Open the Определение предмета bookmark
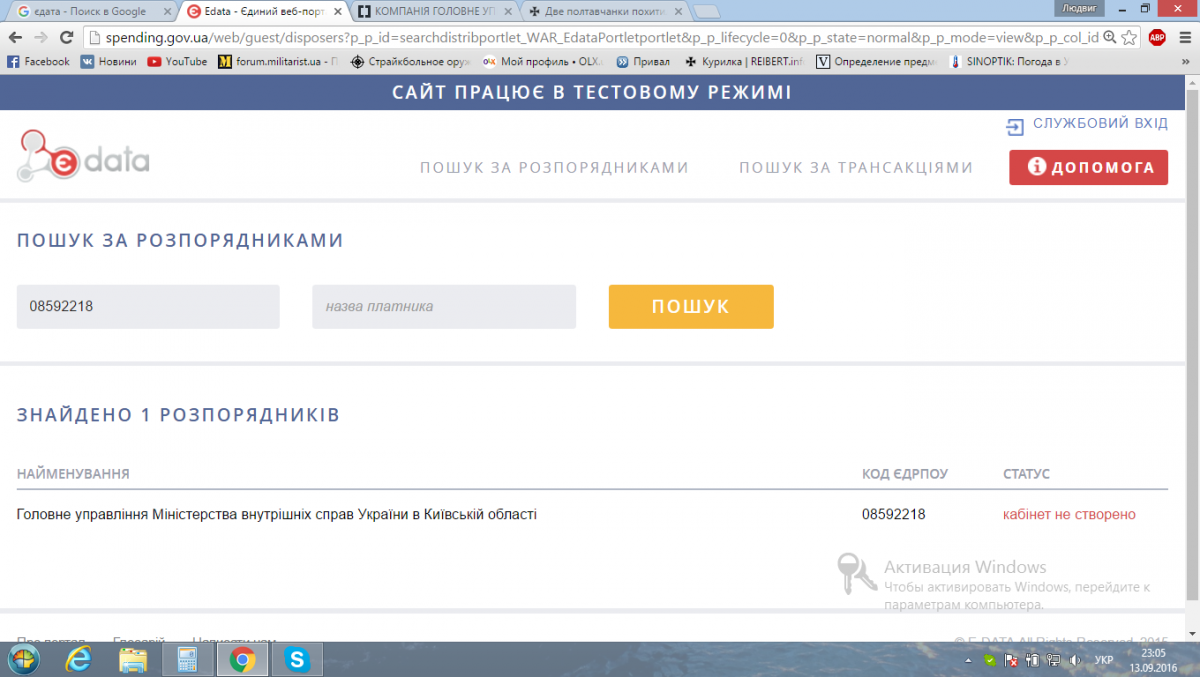This screenshot has width=1200, height=677. 876,61
